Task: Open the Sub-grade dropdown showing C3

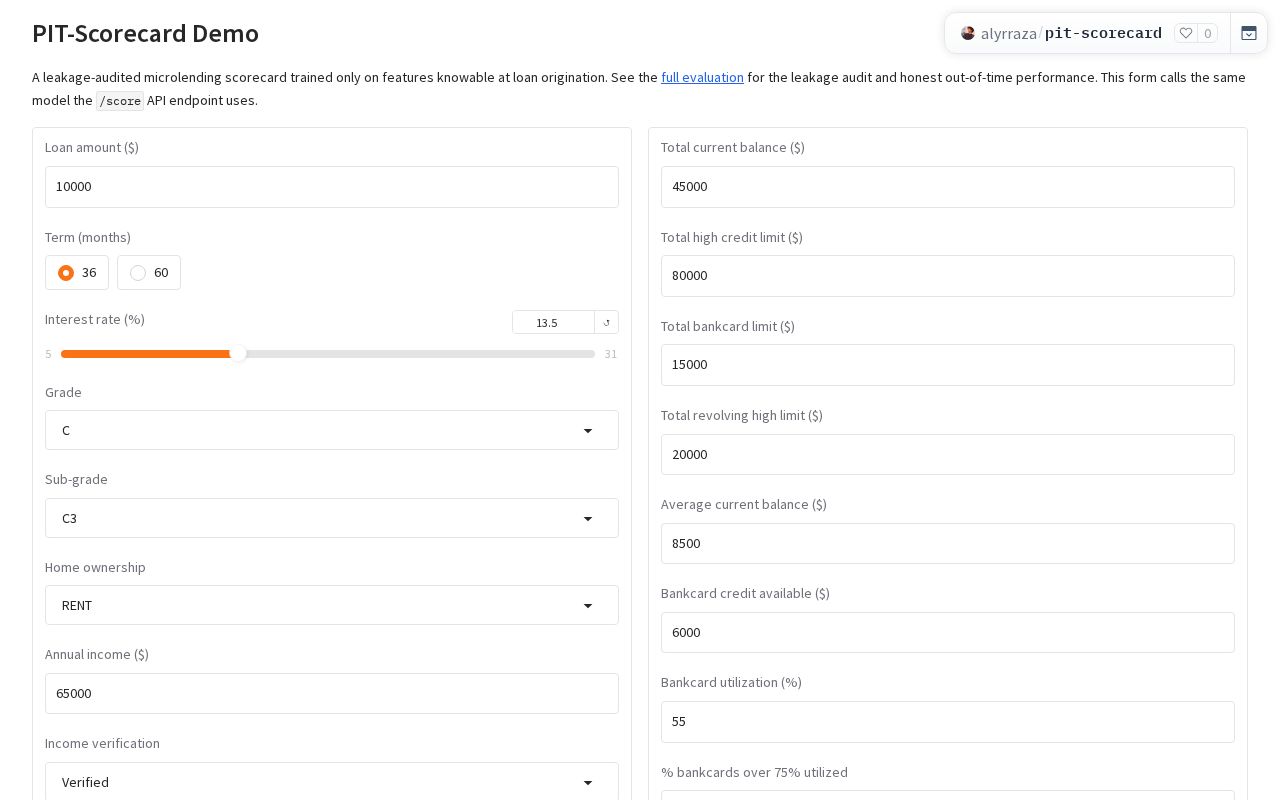Action: (x=332, y=518)
